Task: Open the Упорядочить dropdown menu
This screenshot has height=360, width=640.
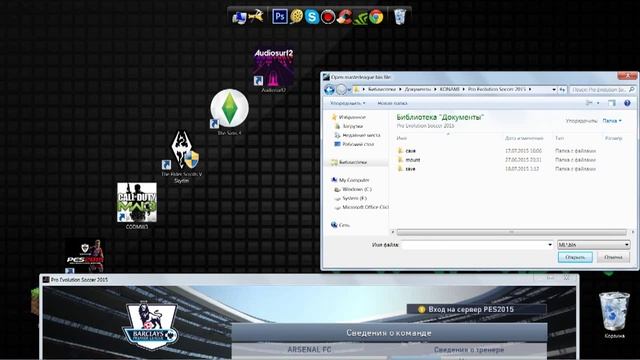Action: [x=348, y=103]
